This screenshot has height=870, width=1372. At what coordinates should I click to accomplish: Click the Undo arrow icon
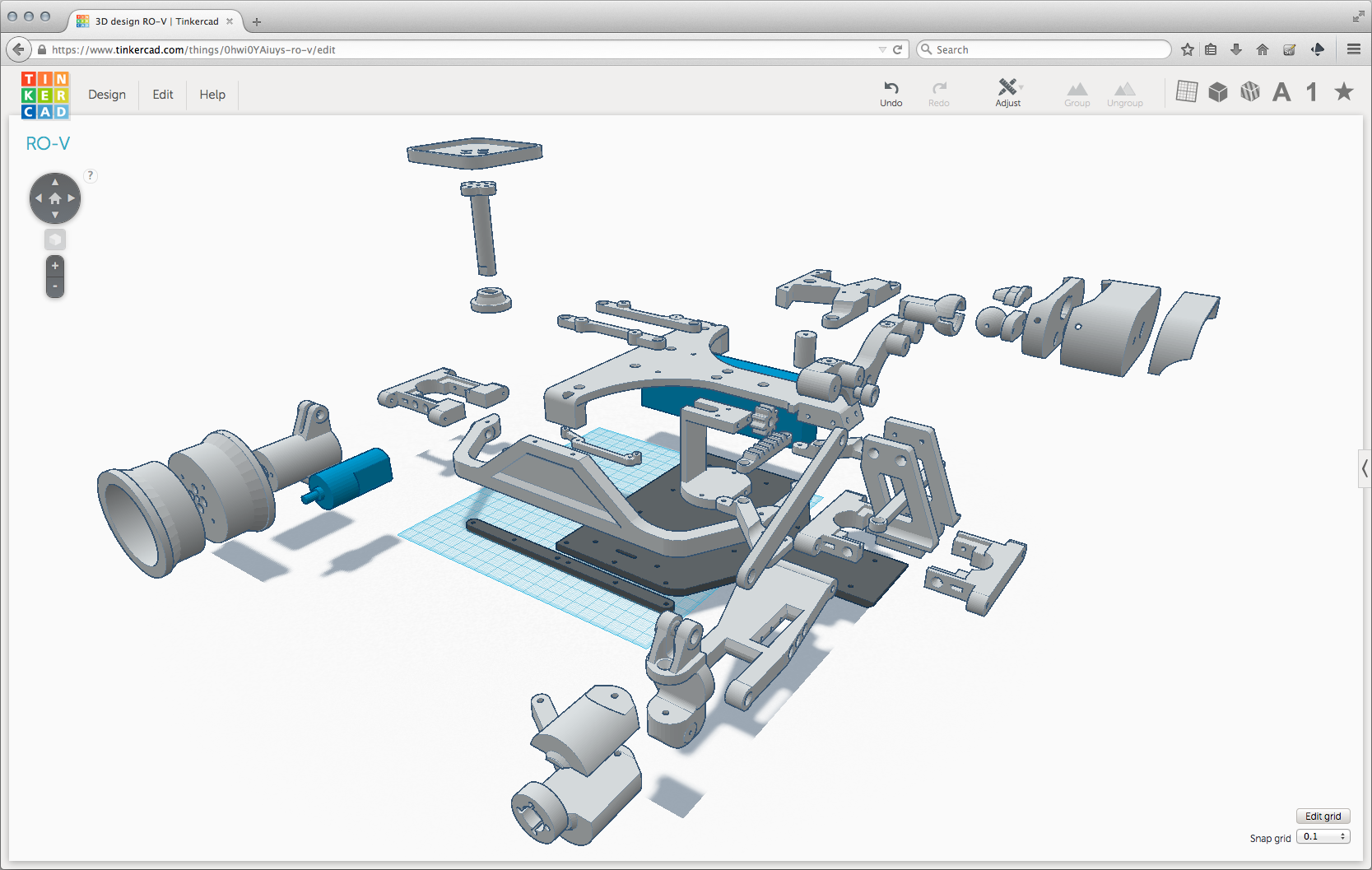coord(891,89)
